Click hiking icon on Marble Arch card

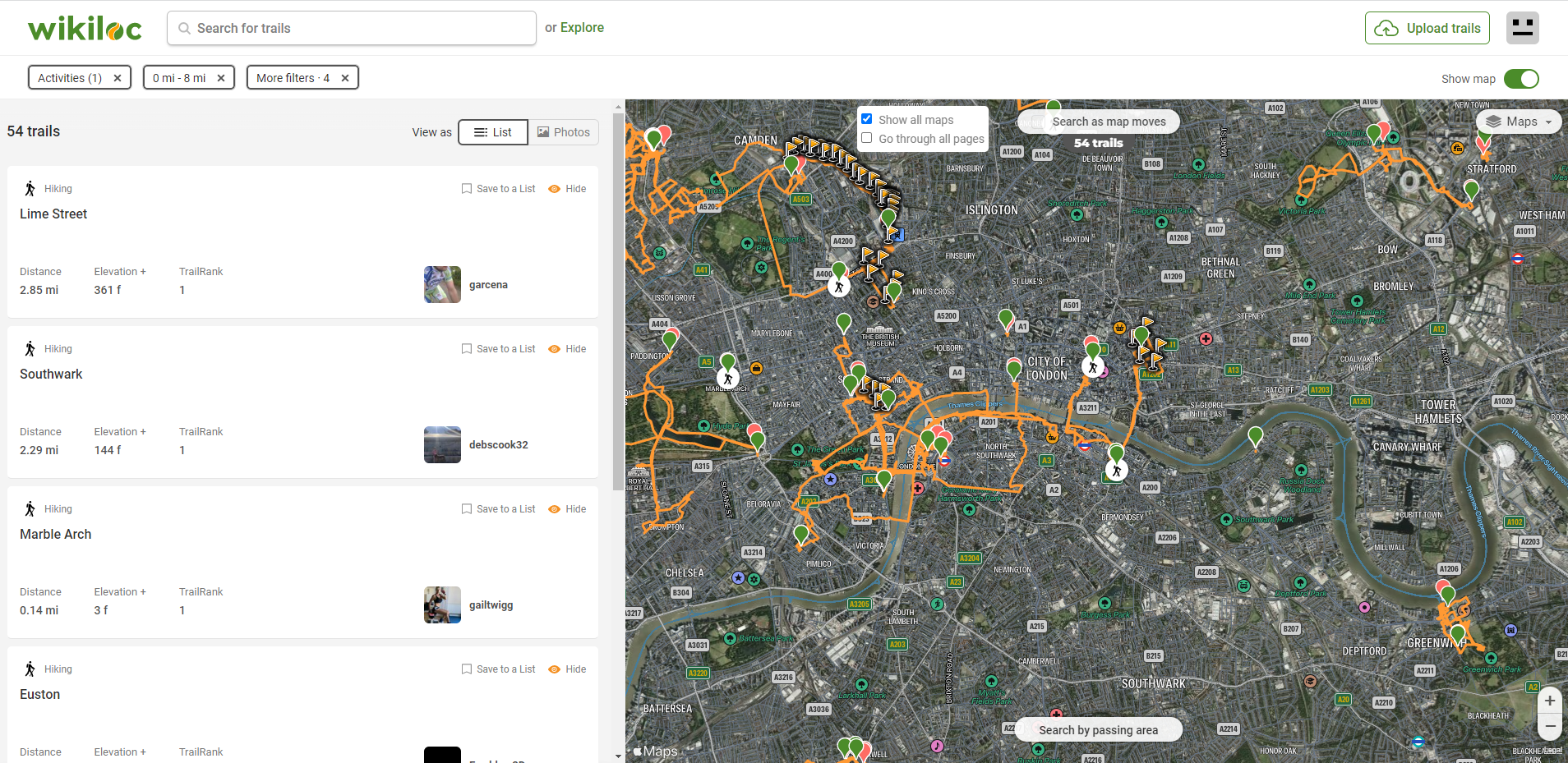click(x=30, y=509)
